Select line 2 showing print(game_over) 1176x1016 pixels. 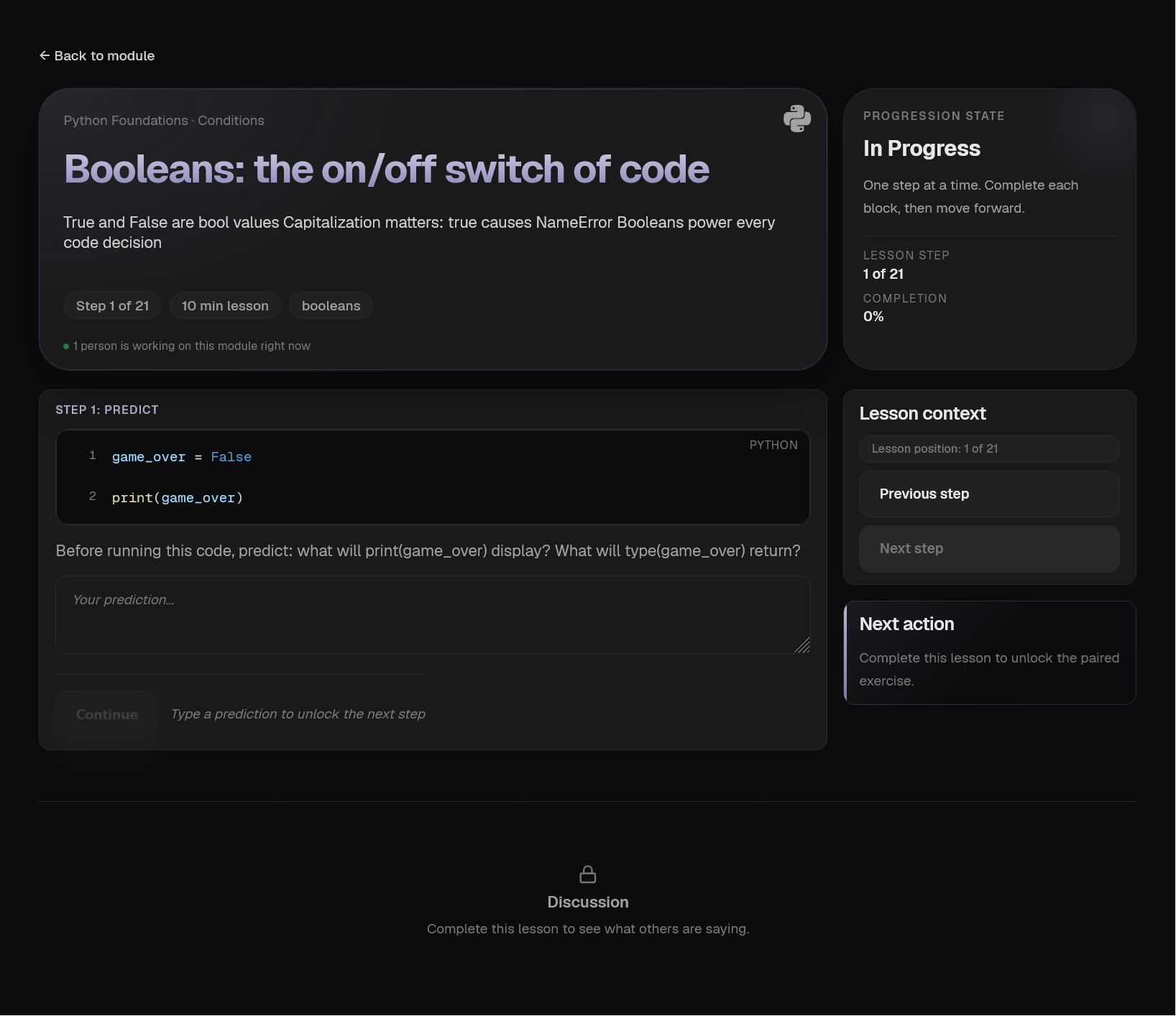tap(177, 497)
